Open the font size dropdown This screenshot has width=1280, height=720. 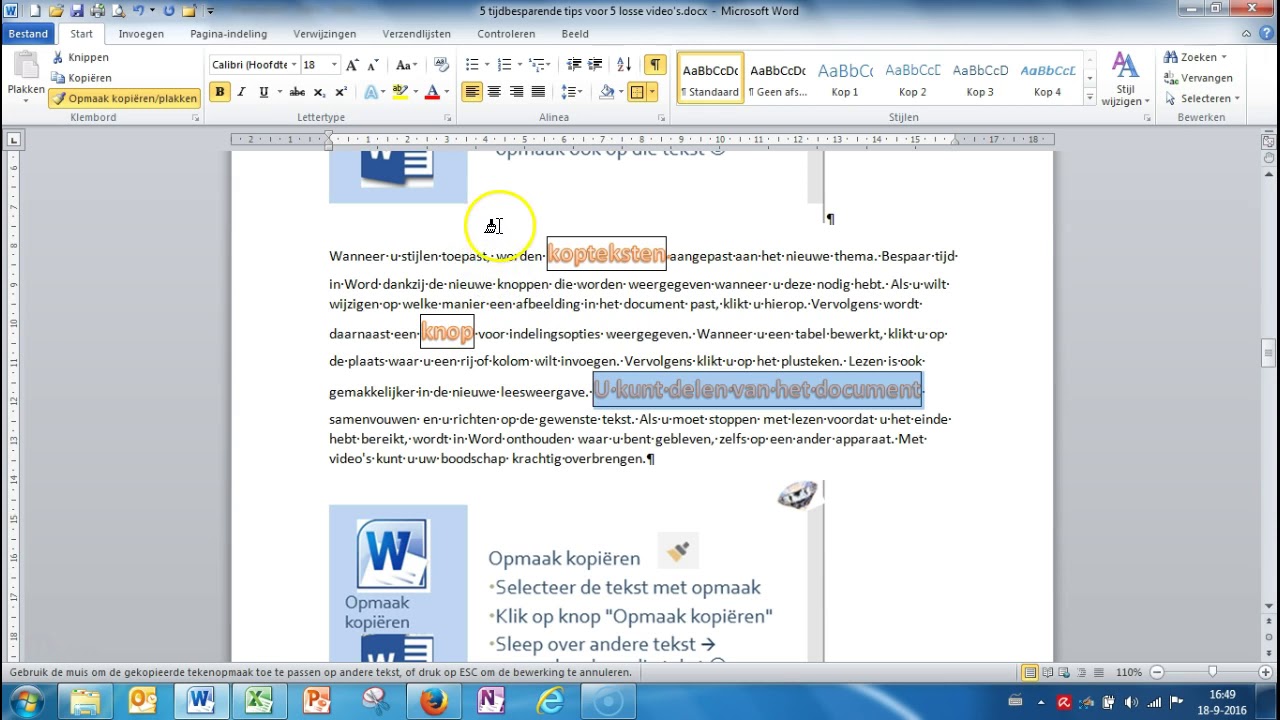[334, 65]
